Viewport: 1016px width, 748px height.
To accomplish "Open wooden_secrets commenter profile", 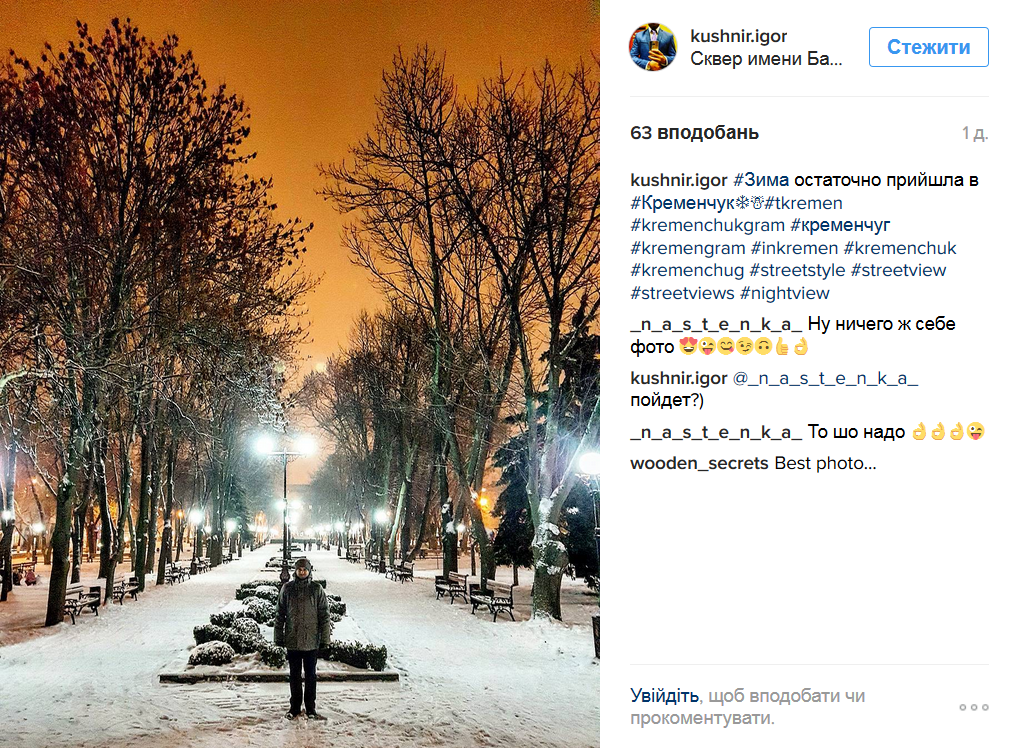I will coord(698,463).
